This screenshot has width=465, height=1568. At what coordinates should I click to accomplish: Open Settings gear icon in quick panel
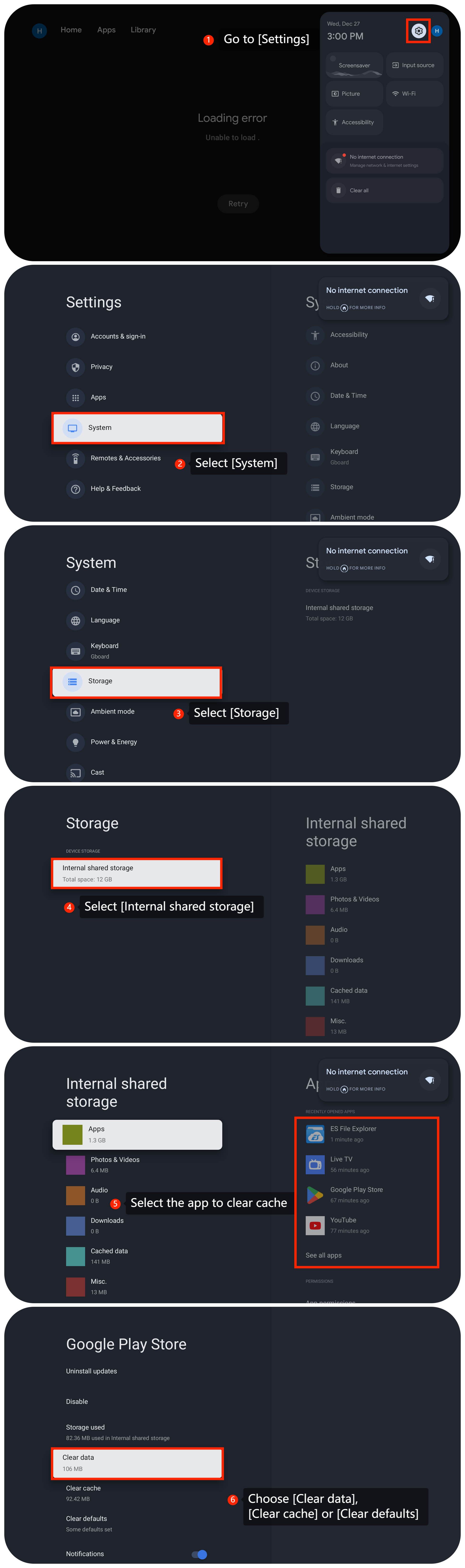click(418, 31)
